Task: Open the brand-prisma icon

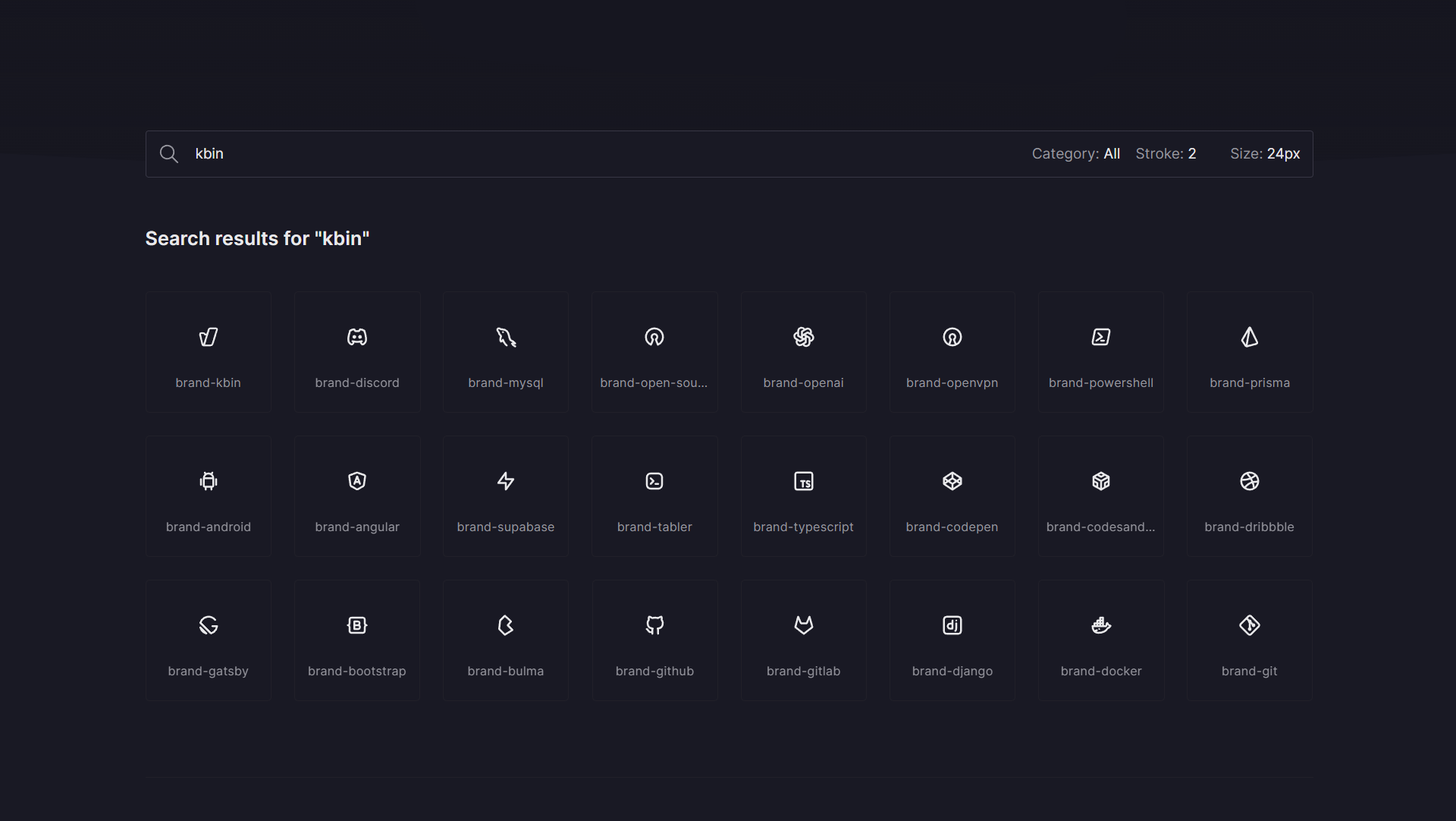Action: point(1250,337)
